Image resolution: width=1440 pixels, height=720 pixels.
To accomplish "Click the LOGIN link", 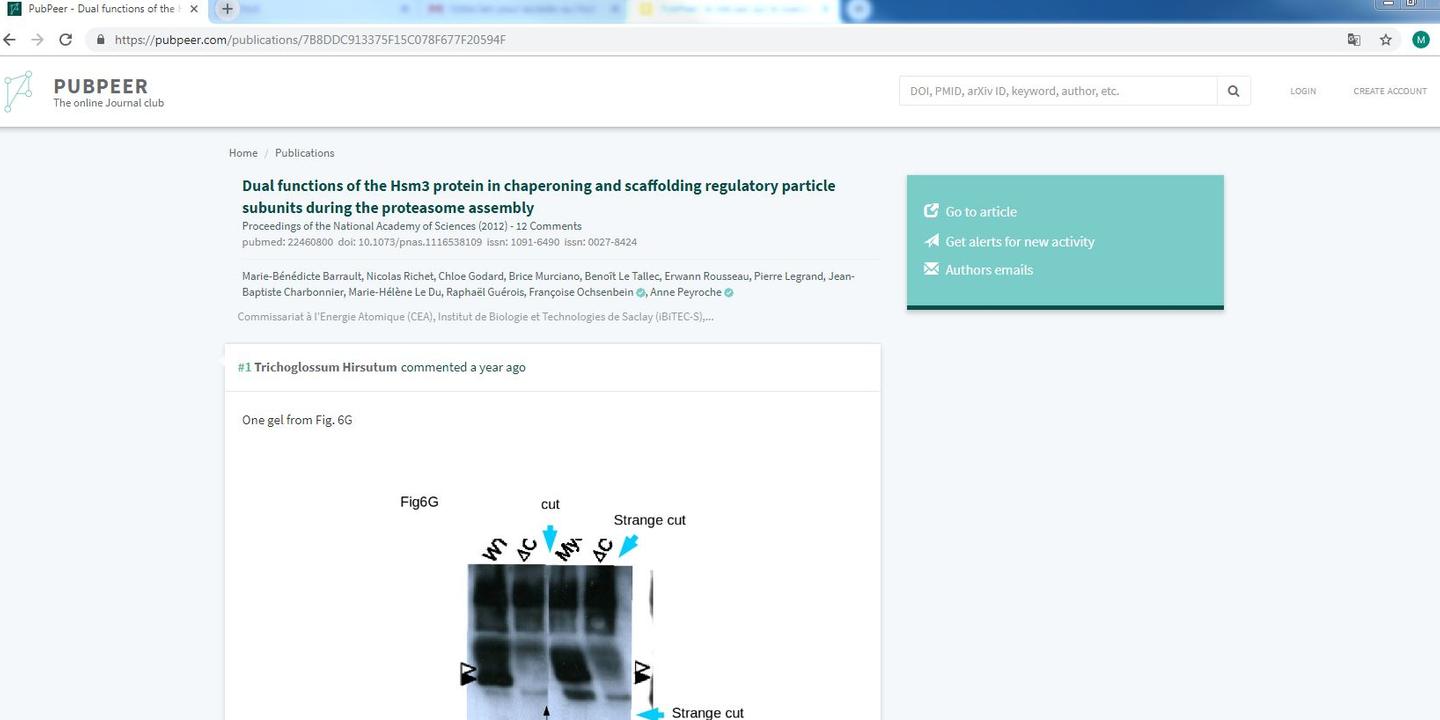I will (x=1303, y=90).
